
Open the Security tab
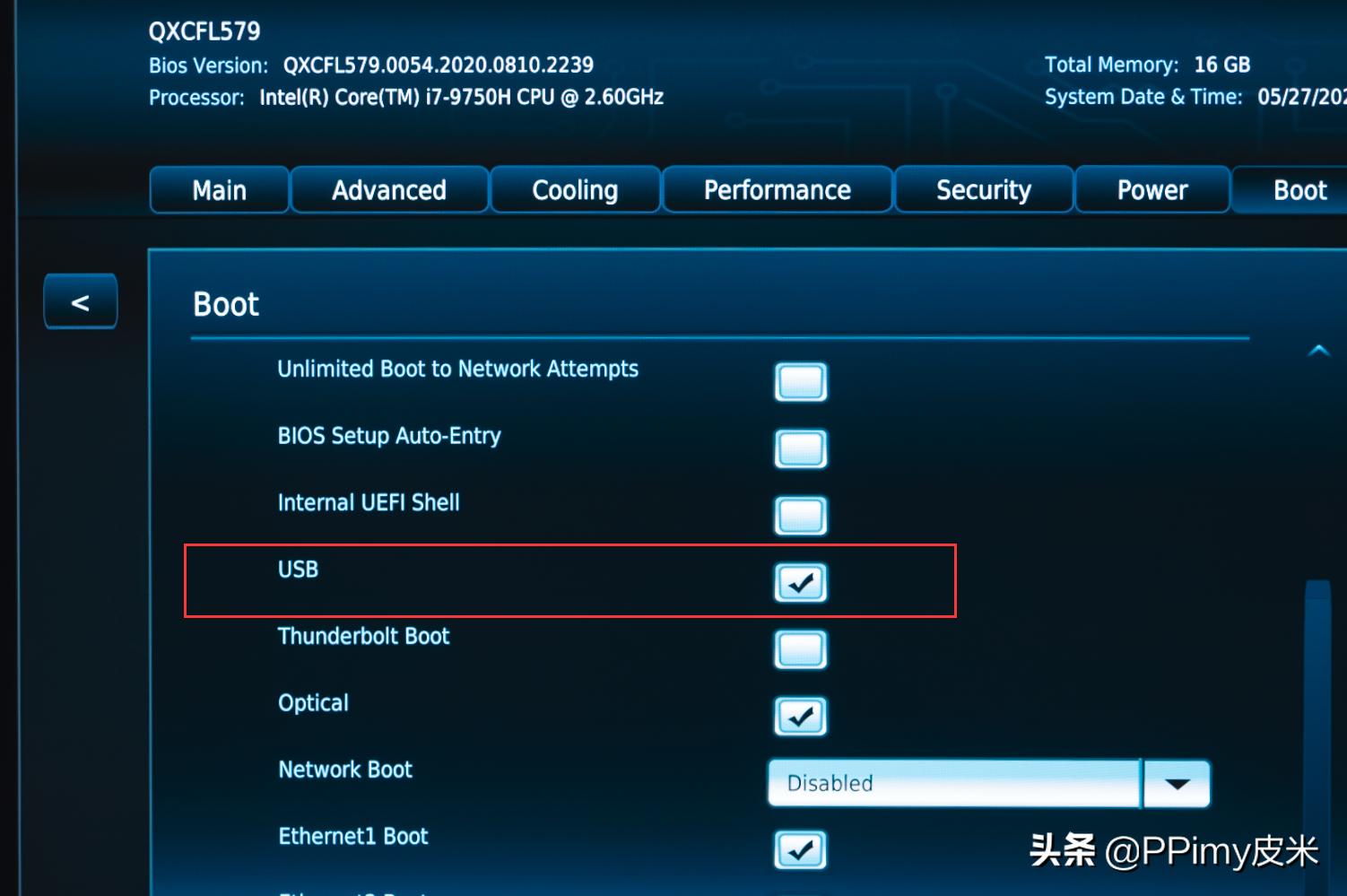(984, 190)
